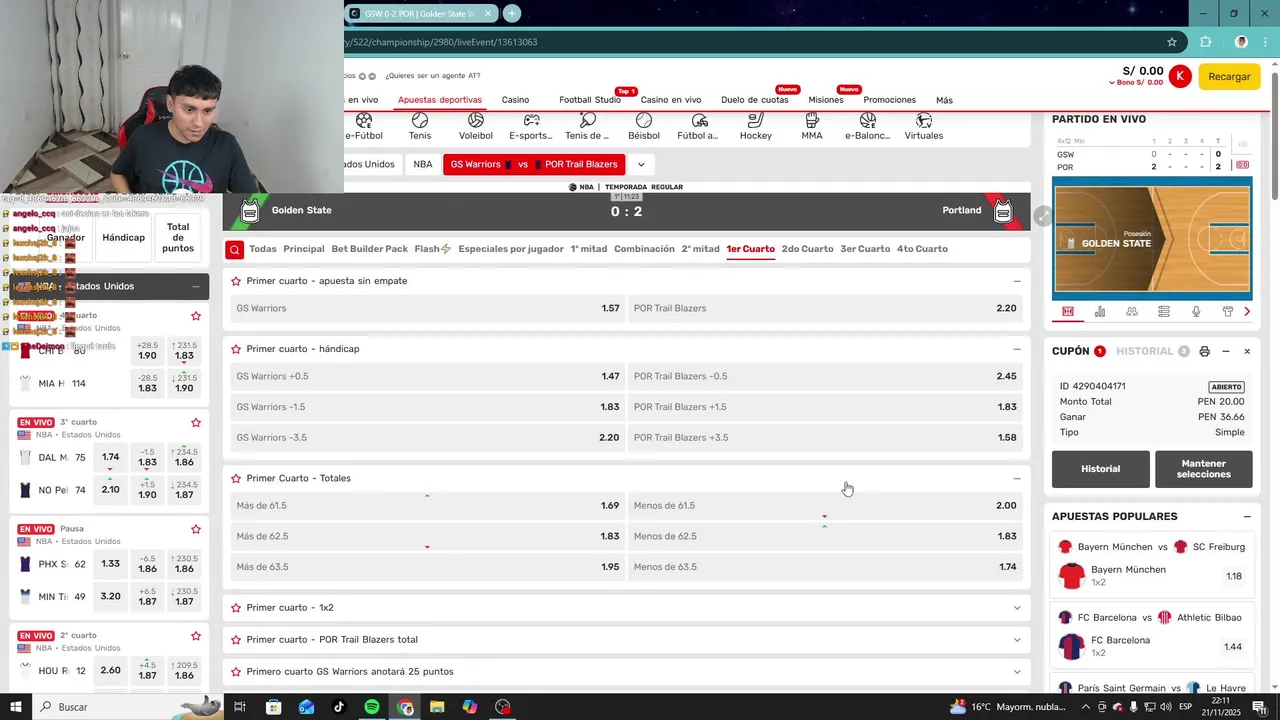
Task: Favorite the Primer cuarto apuesta sin empate market
Action: pos(237,281)
